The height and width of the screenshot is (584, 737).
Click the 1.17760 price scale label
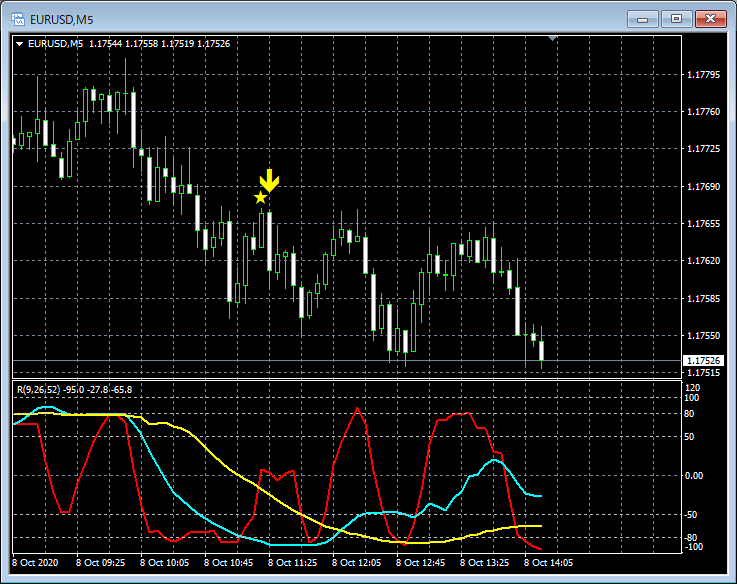[703, 111]
